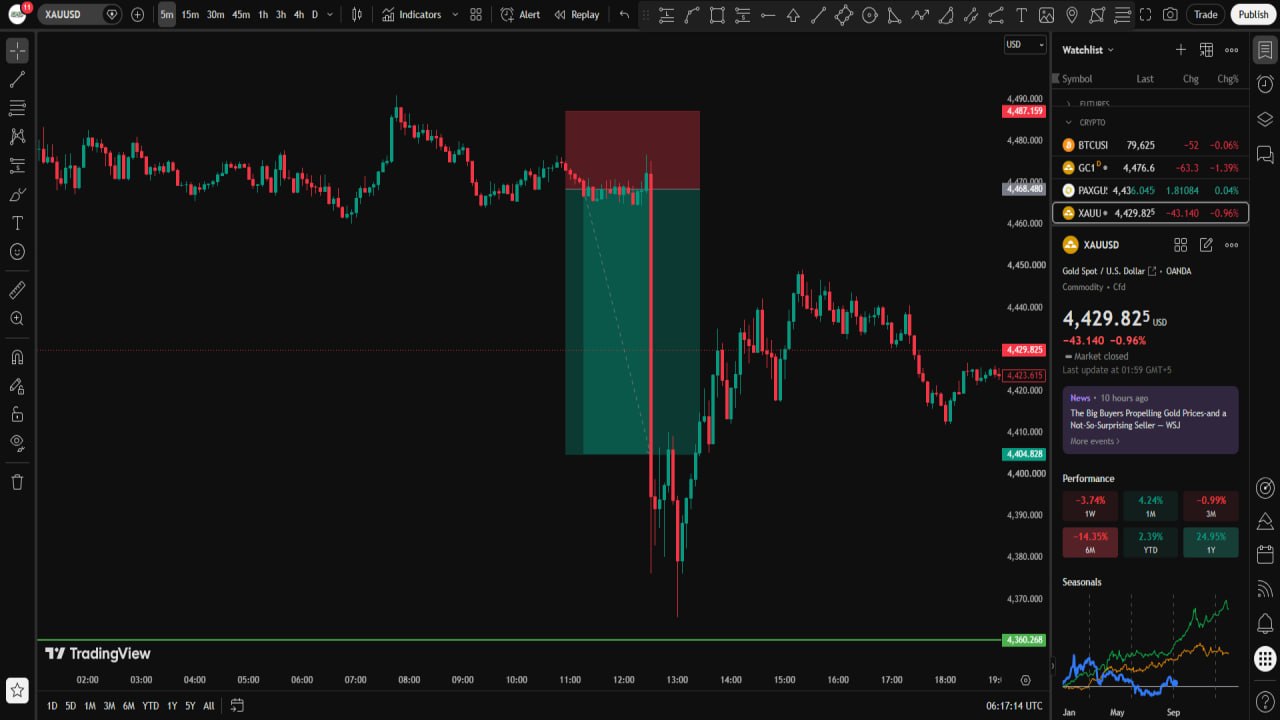
Task: Start bar Replay mode
Action: click(577, 15)
